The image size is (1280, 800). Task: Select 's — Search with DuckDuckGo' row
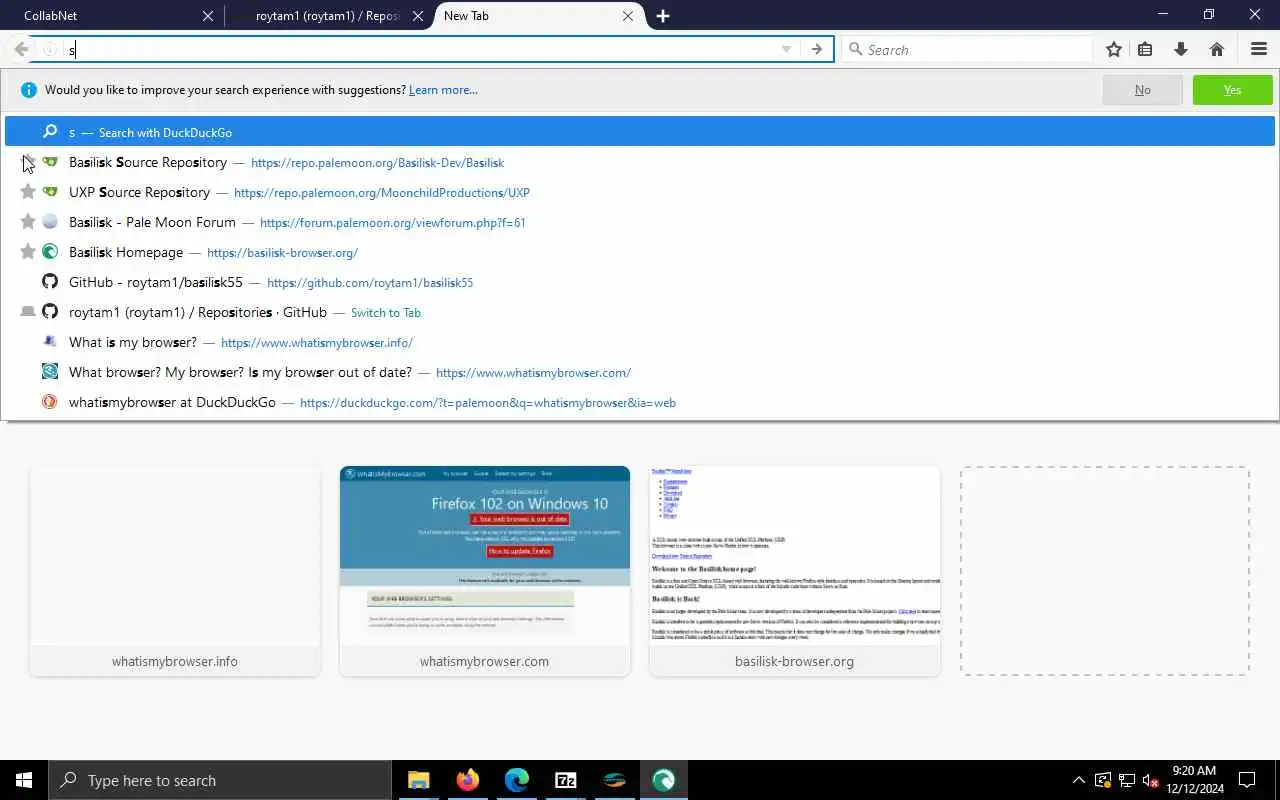pyautogui.click(x=640, y=132)
